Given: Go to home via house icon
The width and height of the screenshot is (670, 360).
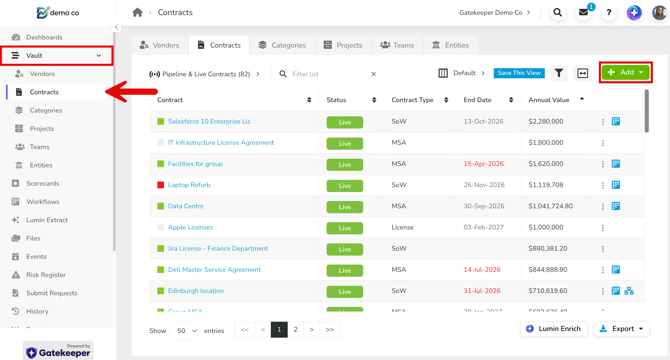Looking at the screenshot, I should click(x=137, y=12).
